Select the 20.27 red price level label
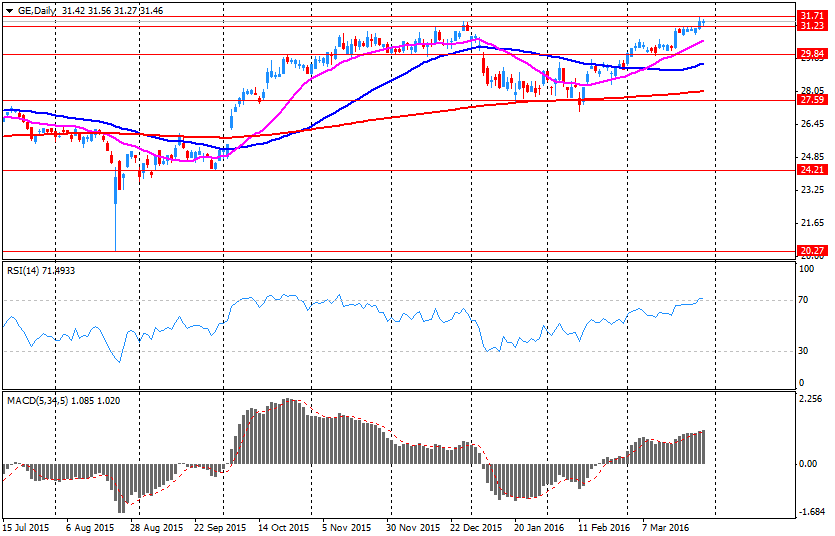The image size is (835, 536). [x=812, y=251]
